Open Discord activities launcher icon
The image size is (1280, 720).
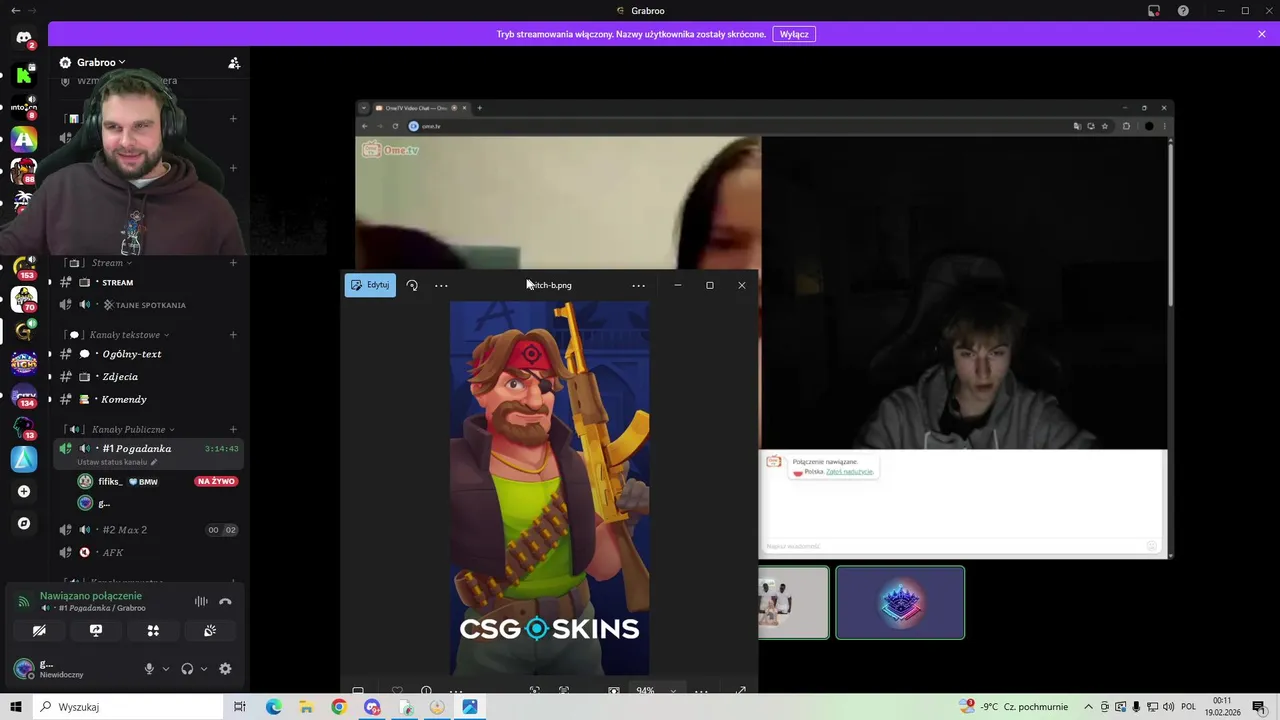153,631
